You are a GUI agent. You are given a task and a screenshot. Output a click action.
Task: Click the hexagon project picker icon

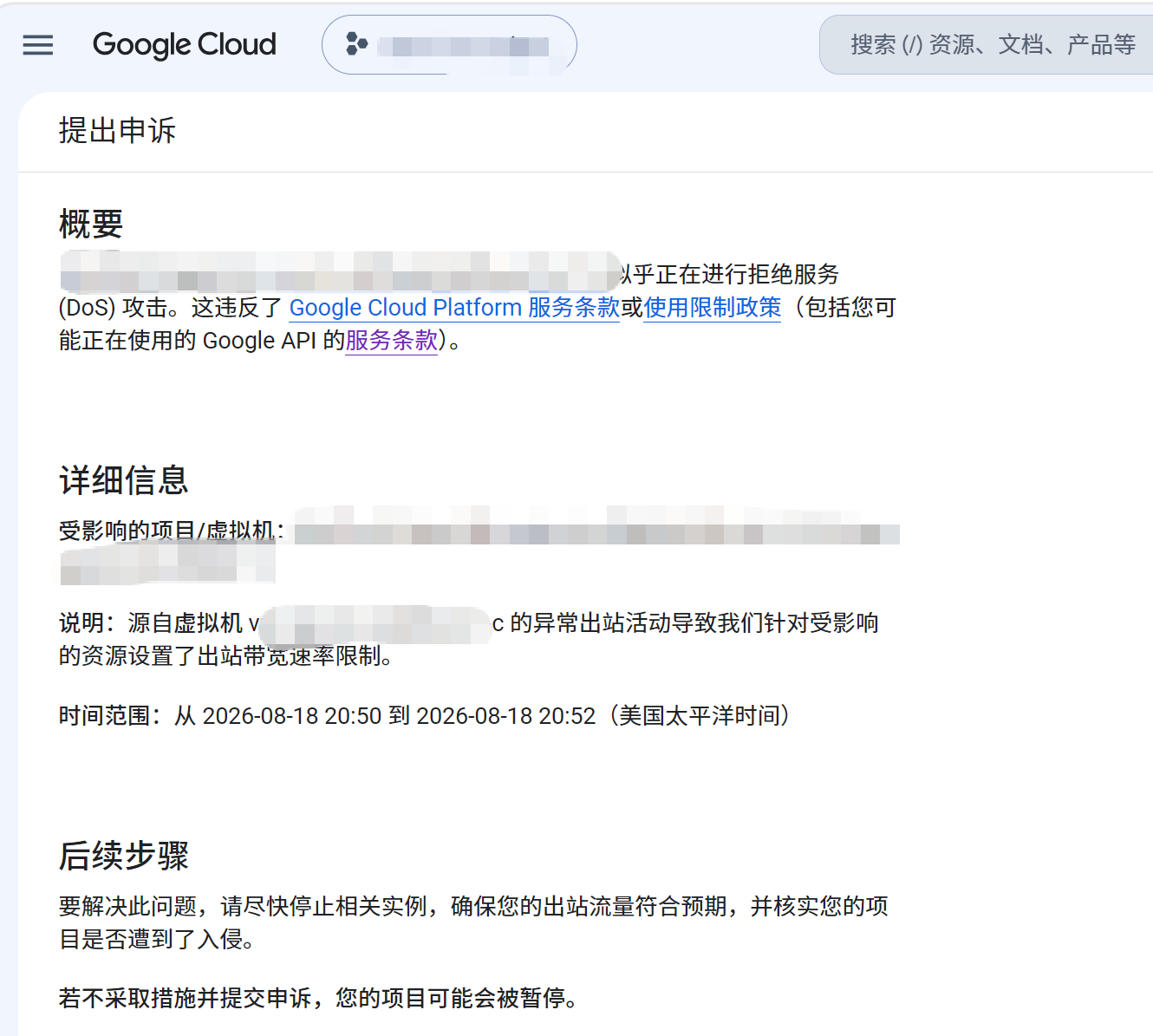[356, 43]
